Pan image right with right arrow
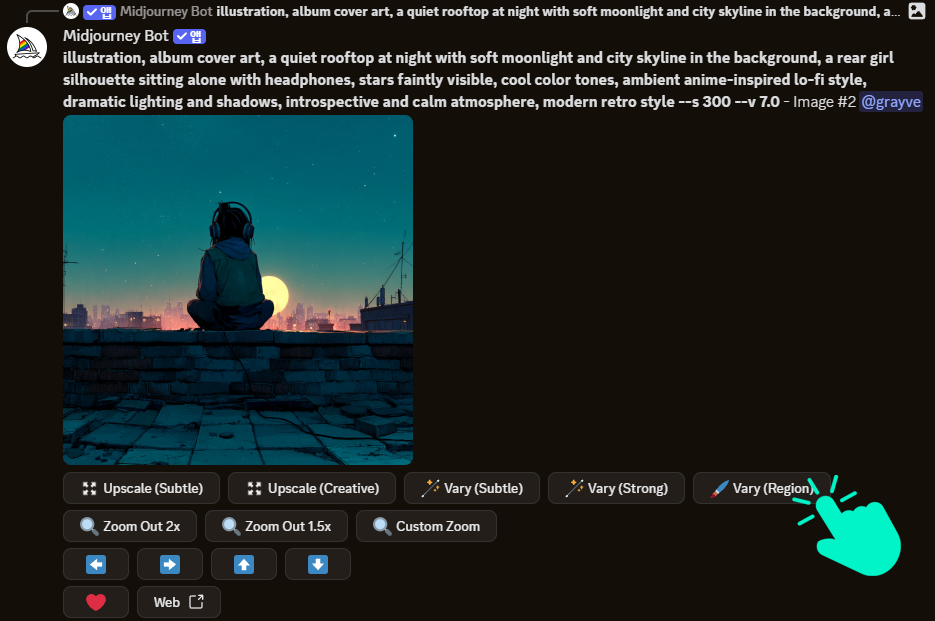Image resolution: width=935 pixels, height=621 pixels. coord(170,564)
